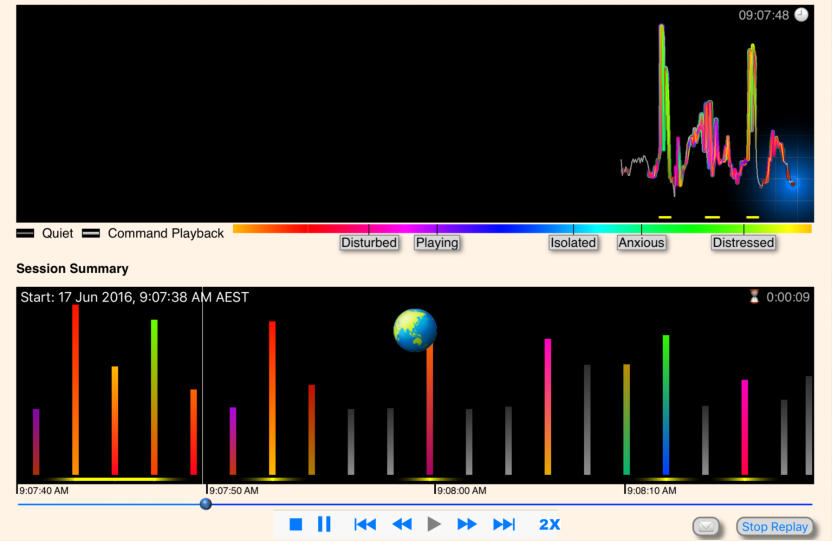The image size is (832, 541).
Task: Skip to the start of the replay
Action: tap(365, 524)
